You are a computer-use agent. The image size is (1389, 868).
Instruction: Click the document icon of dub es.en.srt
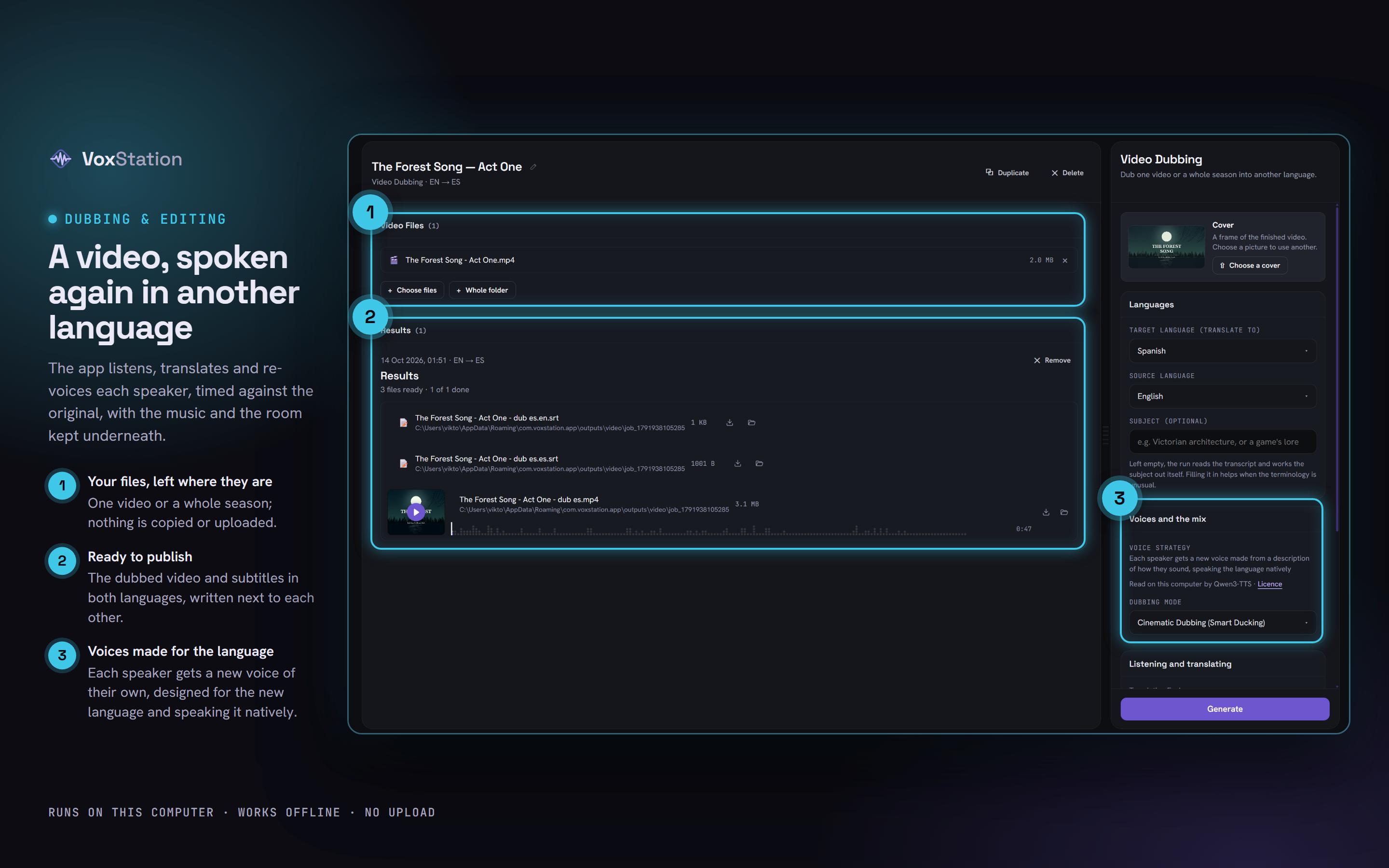(404, 422)
